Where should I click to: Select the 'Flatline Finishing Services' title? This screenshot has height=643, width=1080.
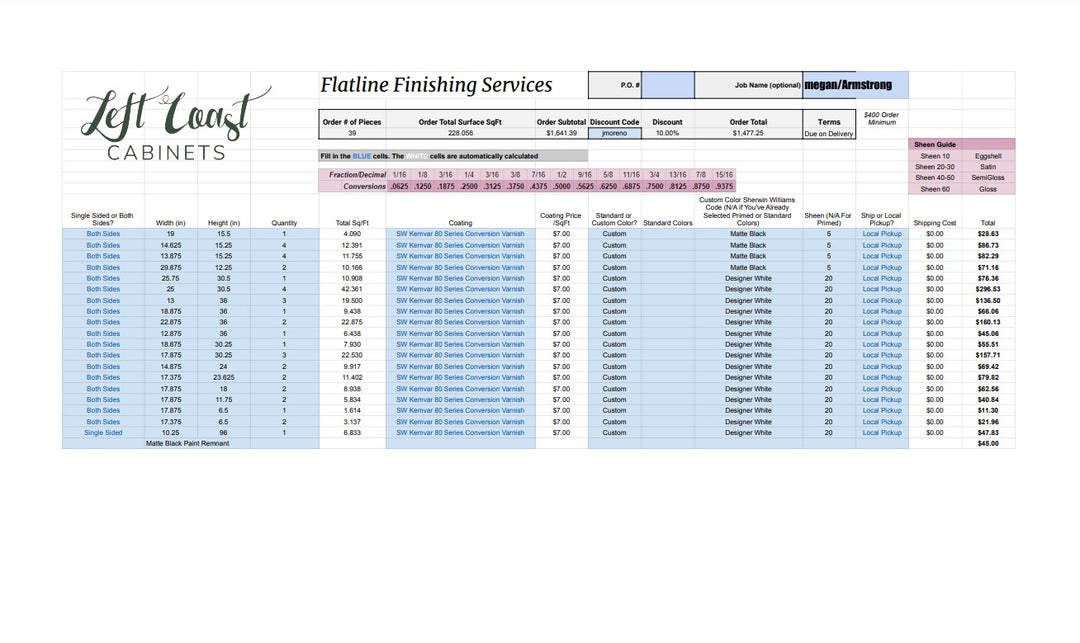[437, 85]
